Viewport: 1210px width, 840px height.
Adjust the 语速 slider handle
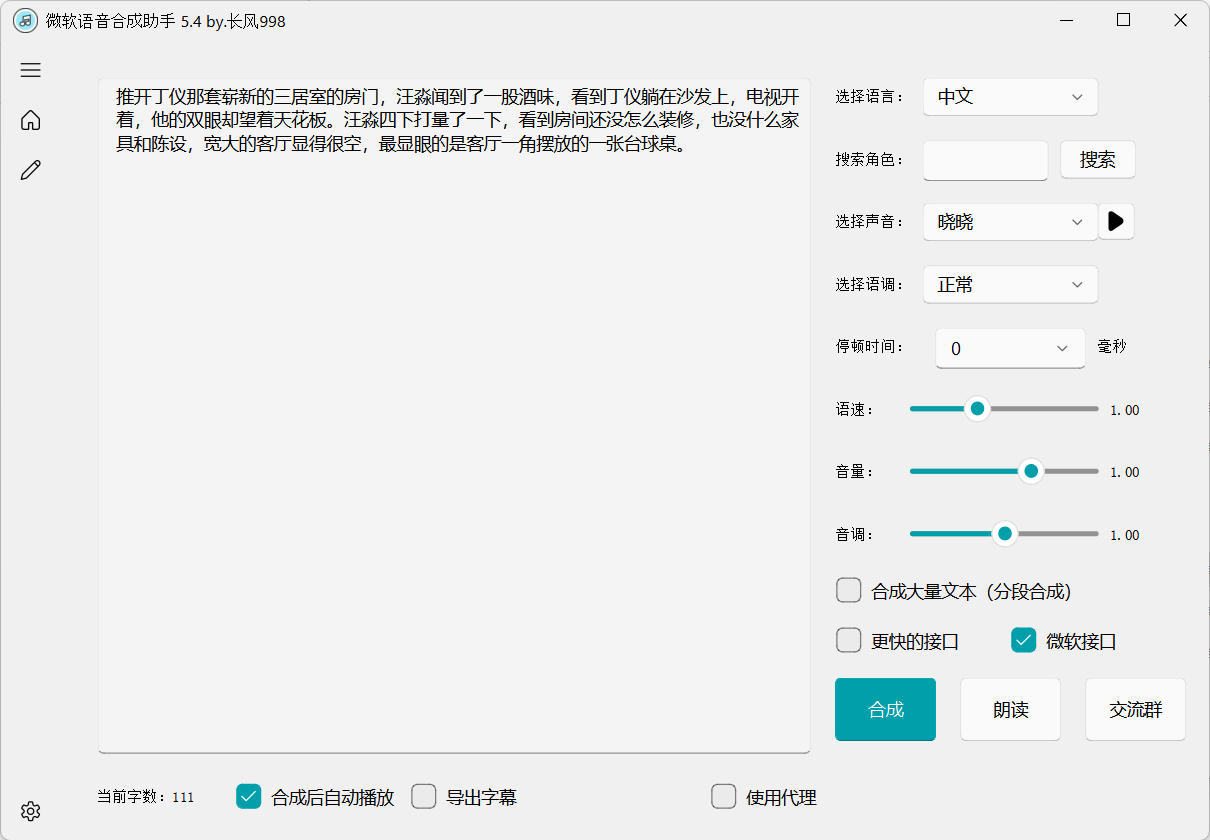977,408
